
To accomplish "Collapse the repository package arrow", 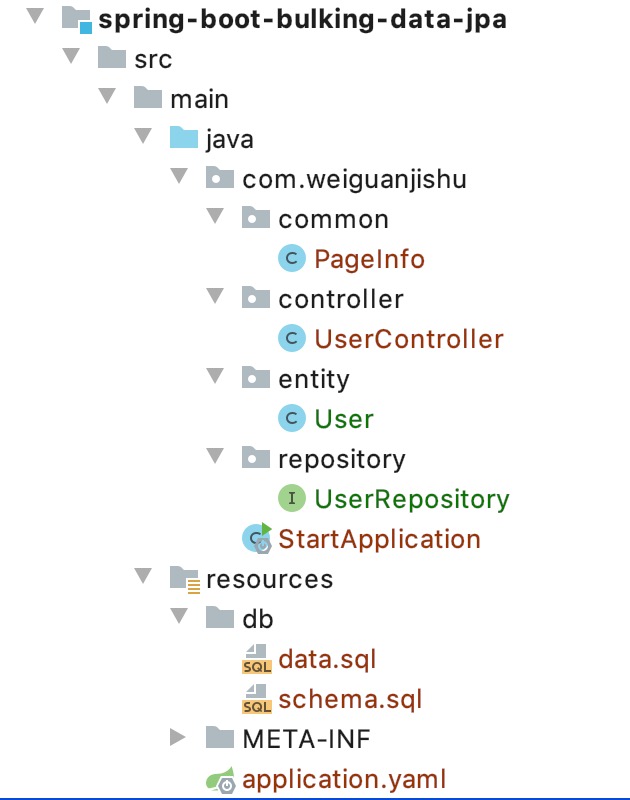I will coord(215,456).
